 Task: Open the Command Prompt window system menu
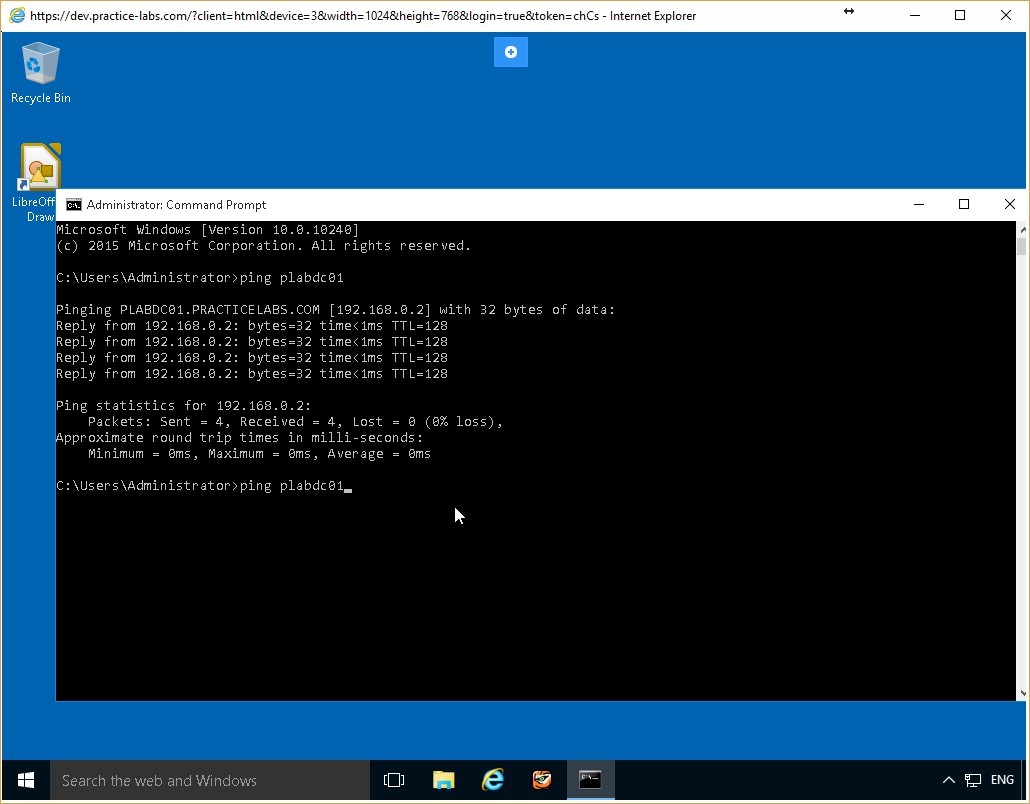click(x=72, y=204)
